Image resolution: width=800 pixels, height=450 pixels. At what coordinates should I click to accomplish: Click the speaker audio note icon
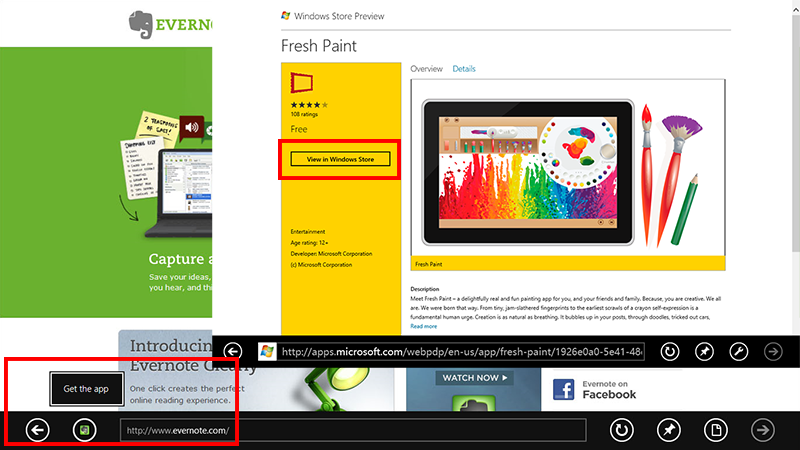tap(192, 127)
